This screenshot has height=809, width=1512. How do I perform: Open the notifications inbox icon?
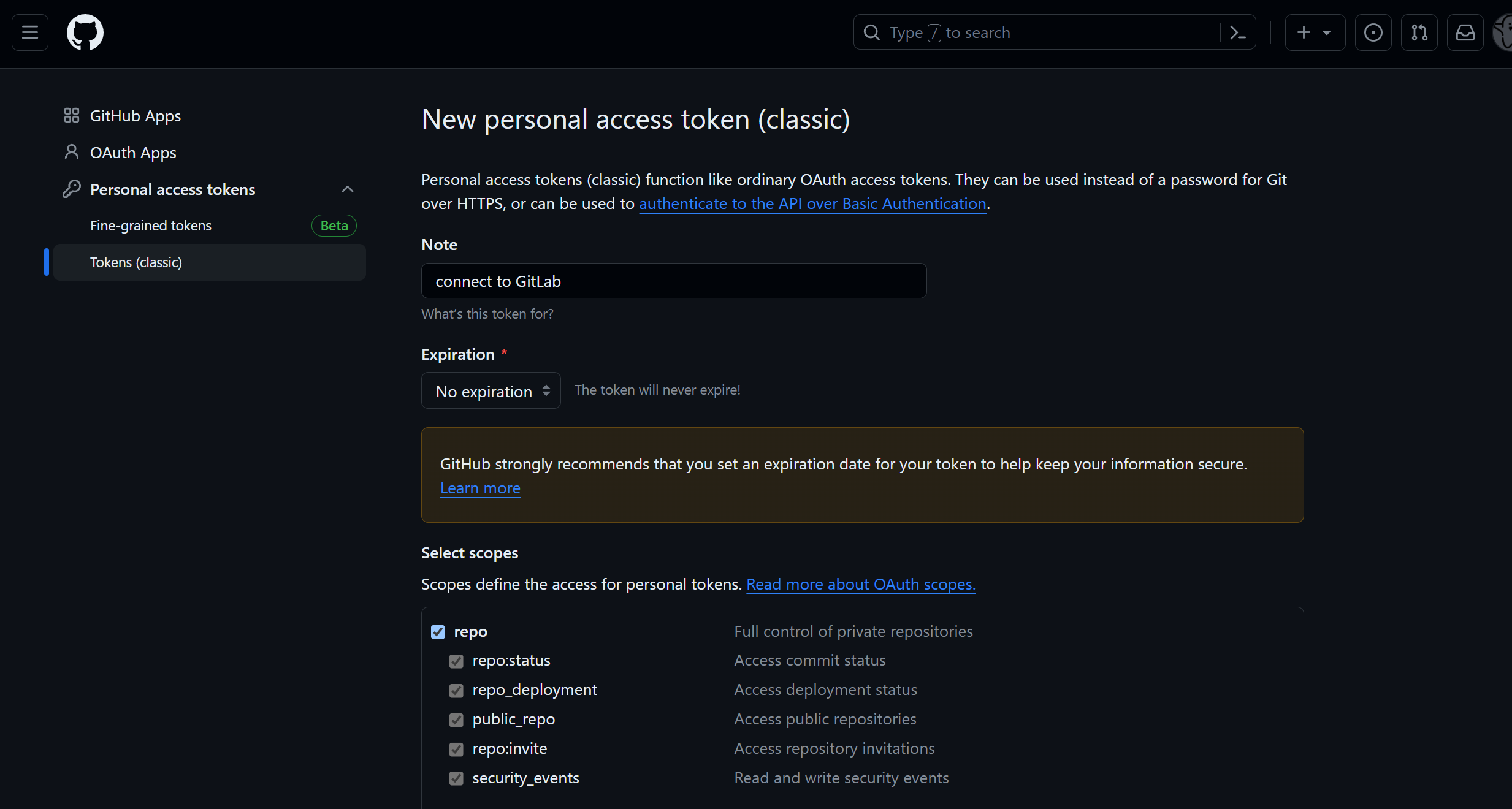coord(1465,32)
